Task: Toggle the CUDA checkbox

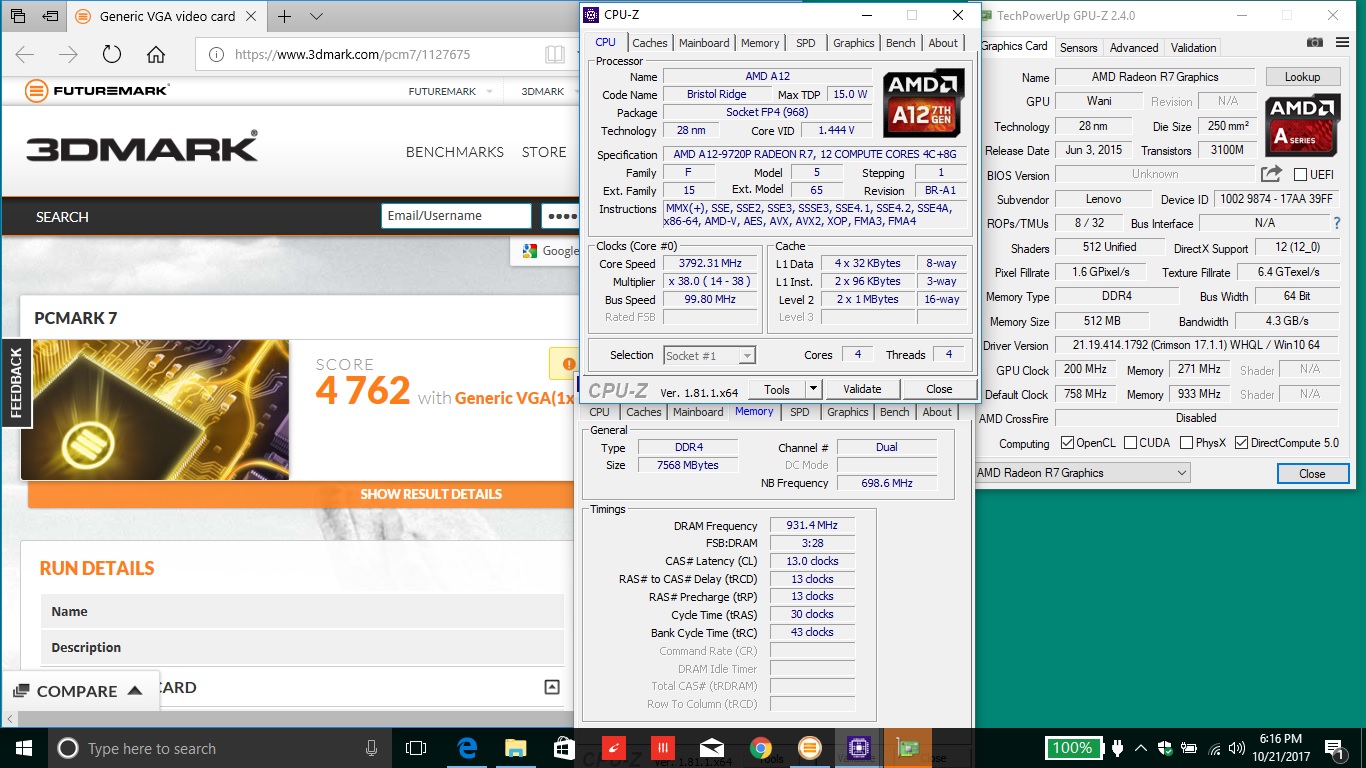Action: click(1130, 442)
